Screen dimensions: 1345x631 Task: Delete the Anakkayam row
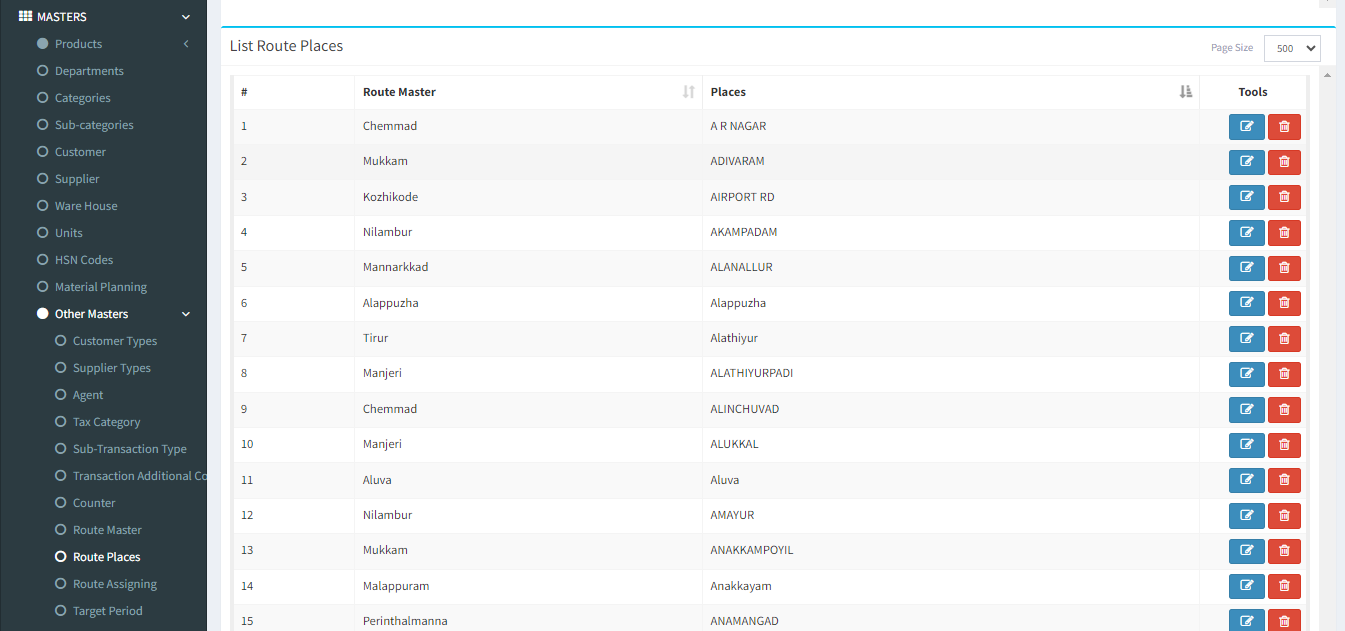1284,586
